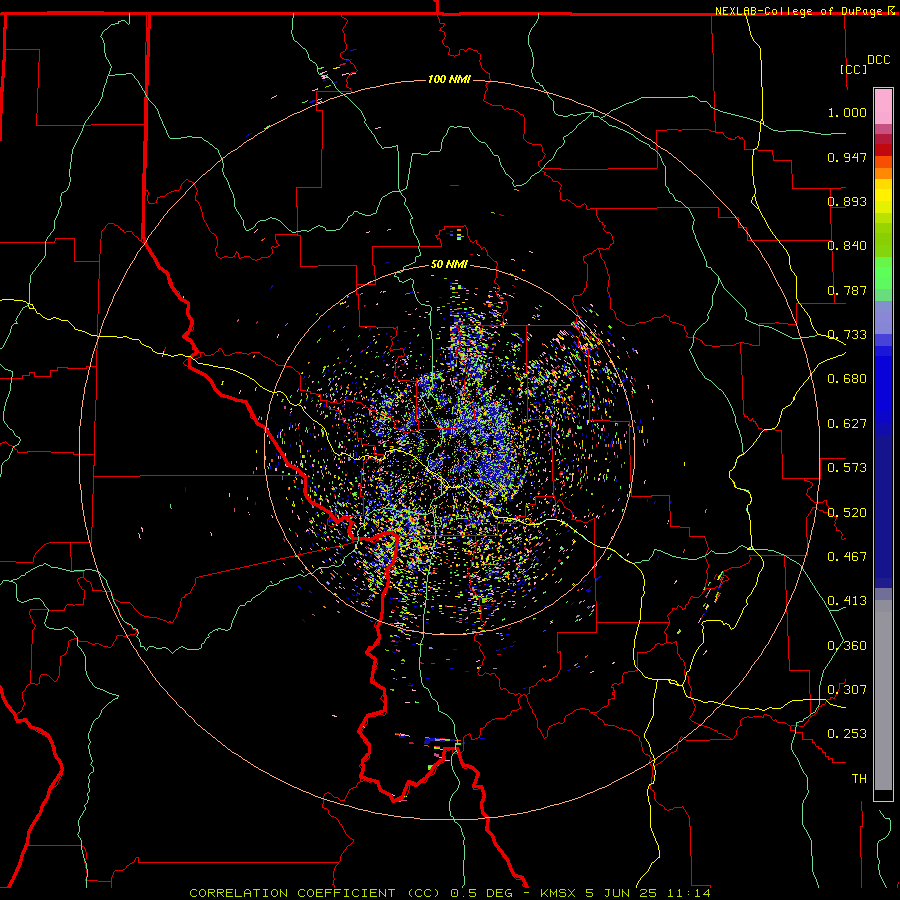Select the 0.413 scale value
Viewport: 900px width, 900px height.
tap(847, 601)
